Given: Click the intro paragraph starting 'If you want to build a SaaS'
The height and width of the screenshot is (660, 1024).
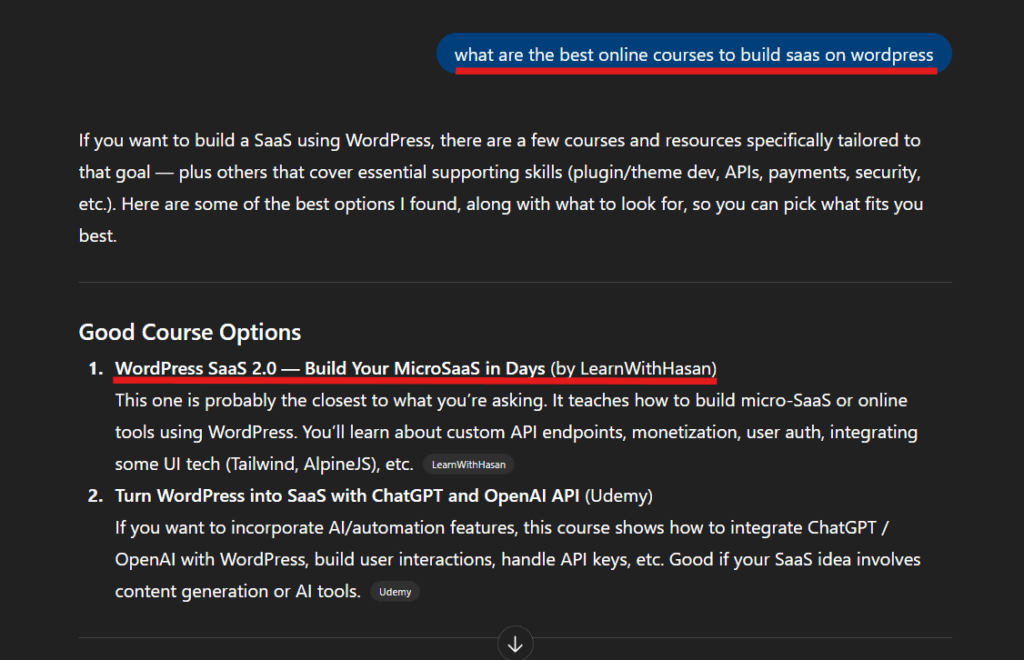Looking at the screenshot, I should [501, 188].
